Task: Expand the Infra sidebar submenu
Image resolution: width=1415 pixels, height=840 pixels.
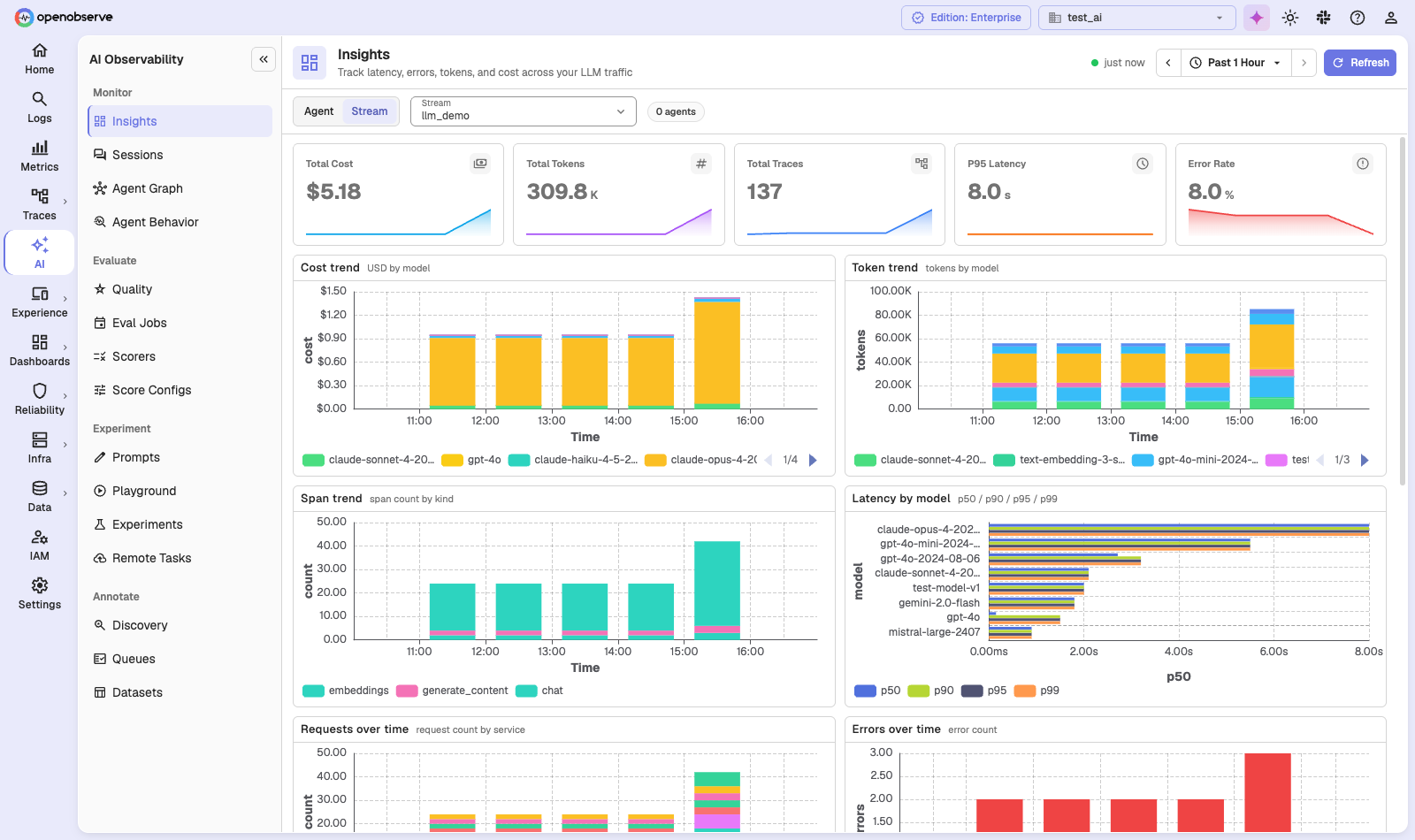Action: (65, 445)
